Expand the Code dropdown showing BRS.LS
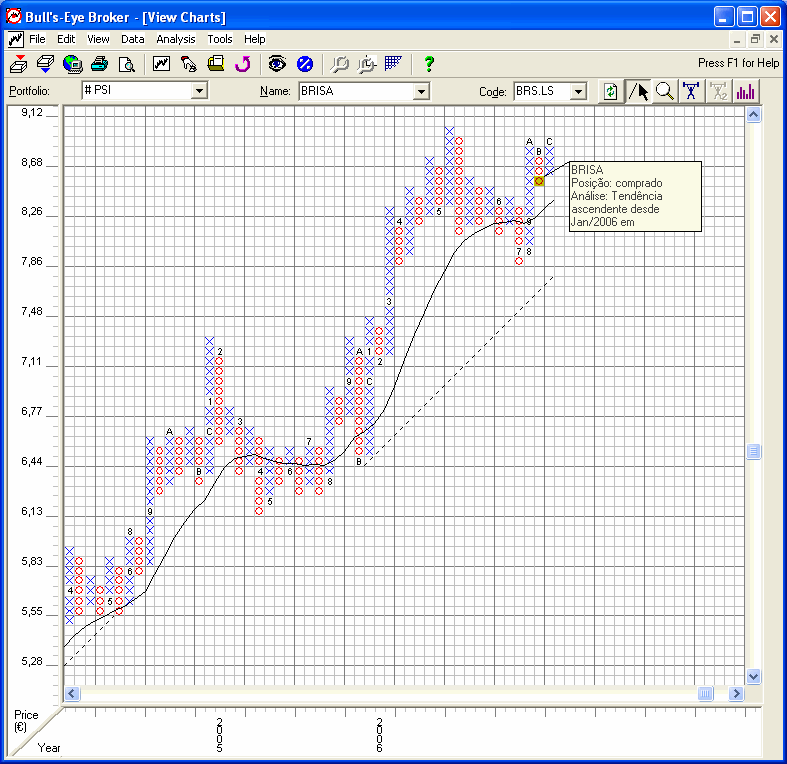Viewport: 787px width, 764px height. pyautogui.click(x=577, y=91)
